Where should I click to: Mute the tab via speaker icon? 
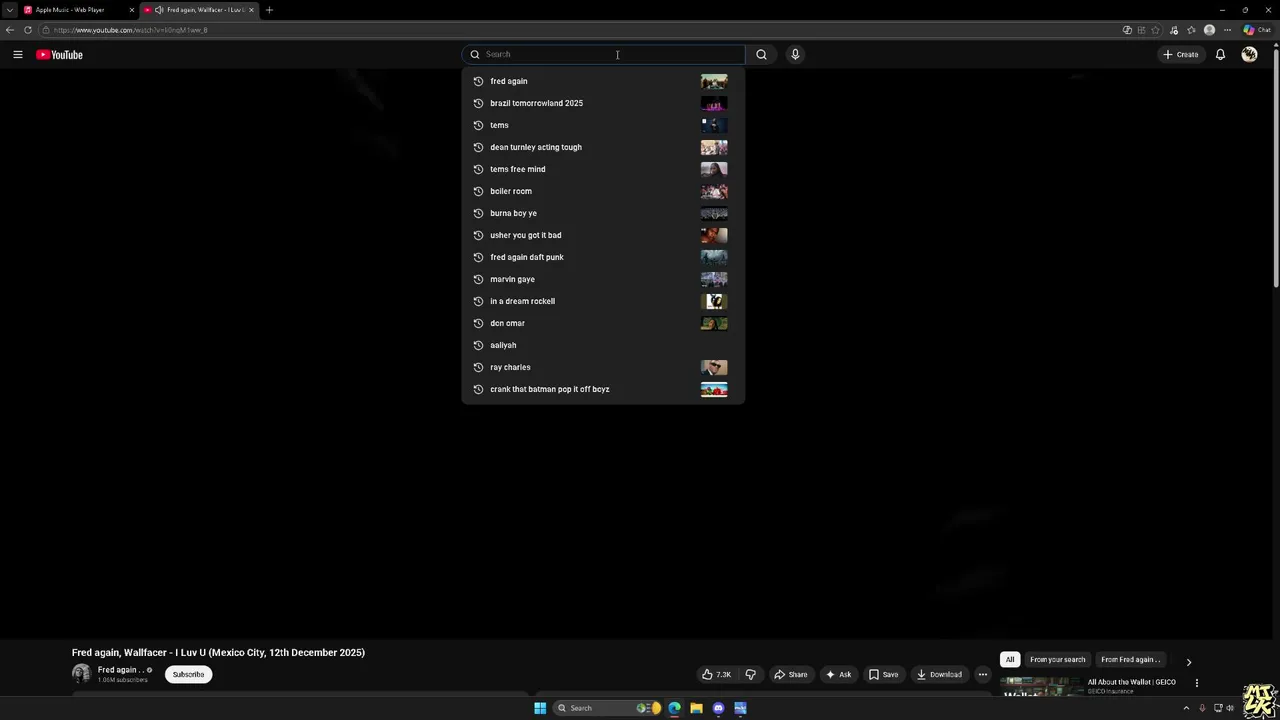pyautogui.click(x=159, y=10)
